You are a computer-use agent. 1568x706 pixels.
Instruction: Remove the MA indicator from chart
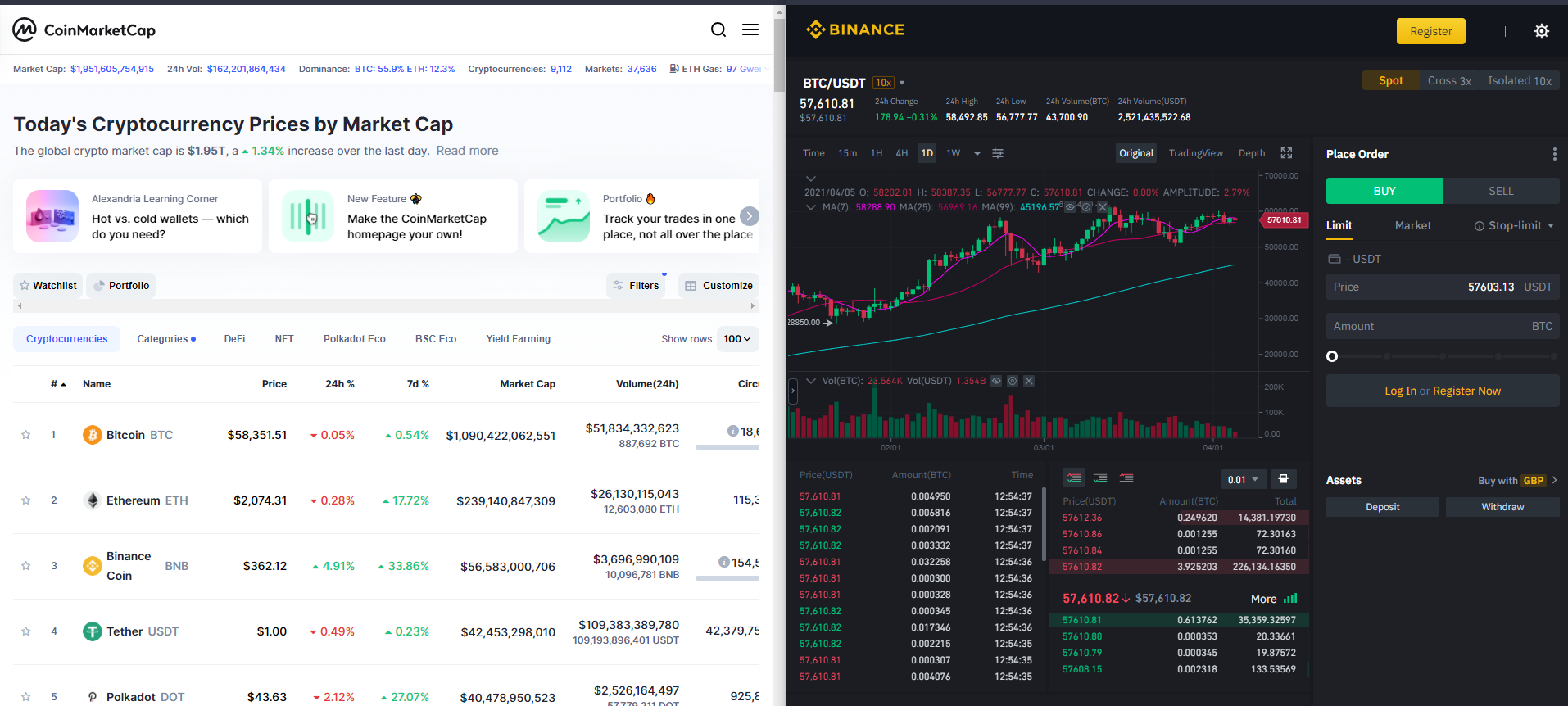(x=1103, y=207)
